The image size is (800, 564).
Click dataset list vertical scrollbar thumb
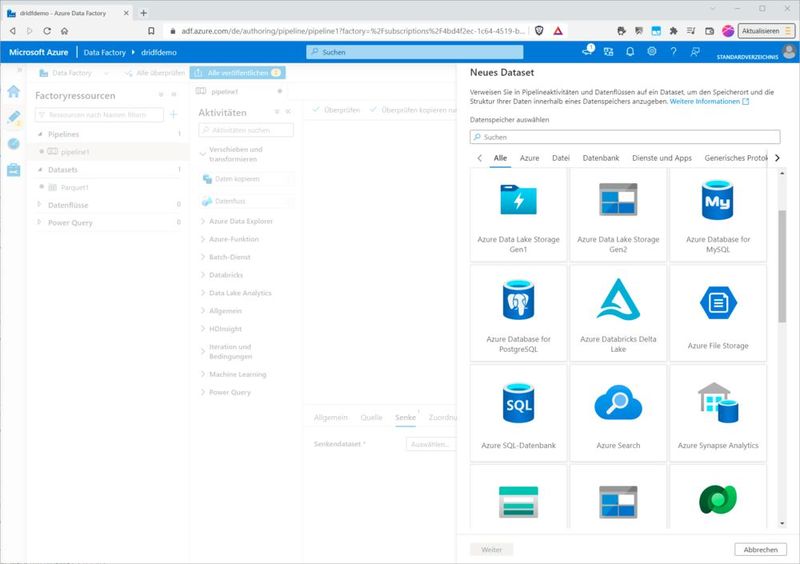point(782,266)
